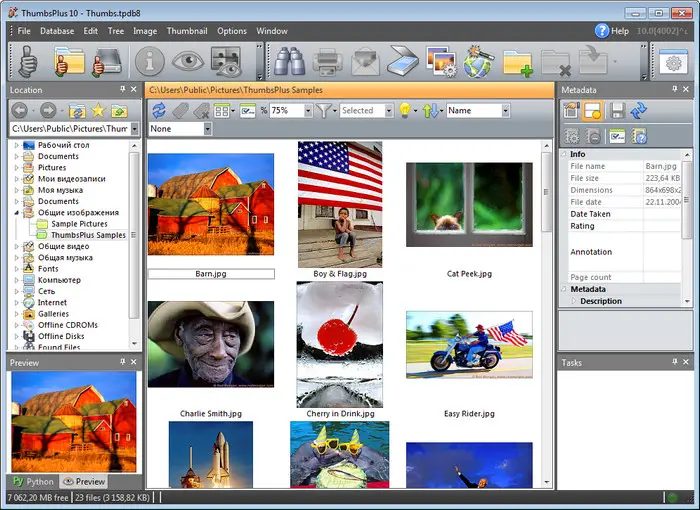Click the printer icon
The height and width of the screenshot is (510, 700).
327,62
